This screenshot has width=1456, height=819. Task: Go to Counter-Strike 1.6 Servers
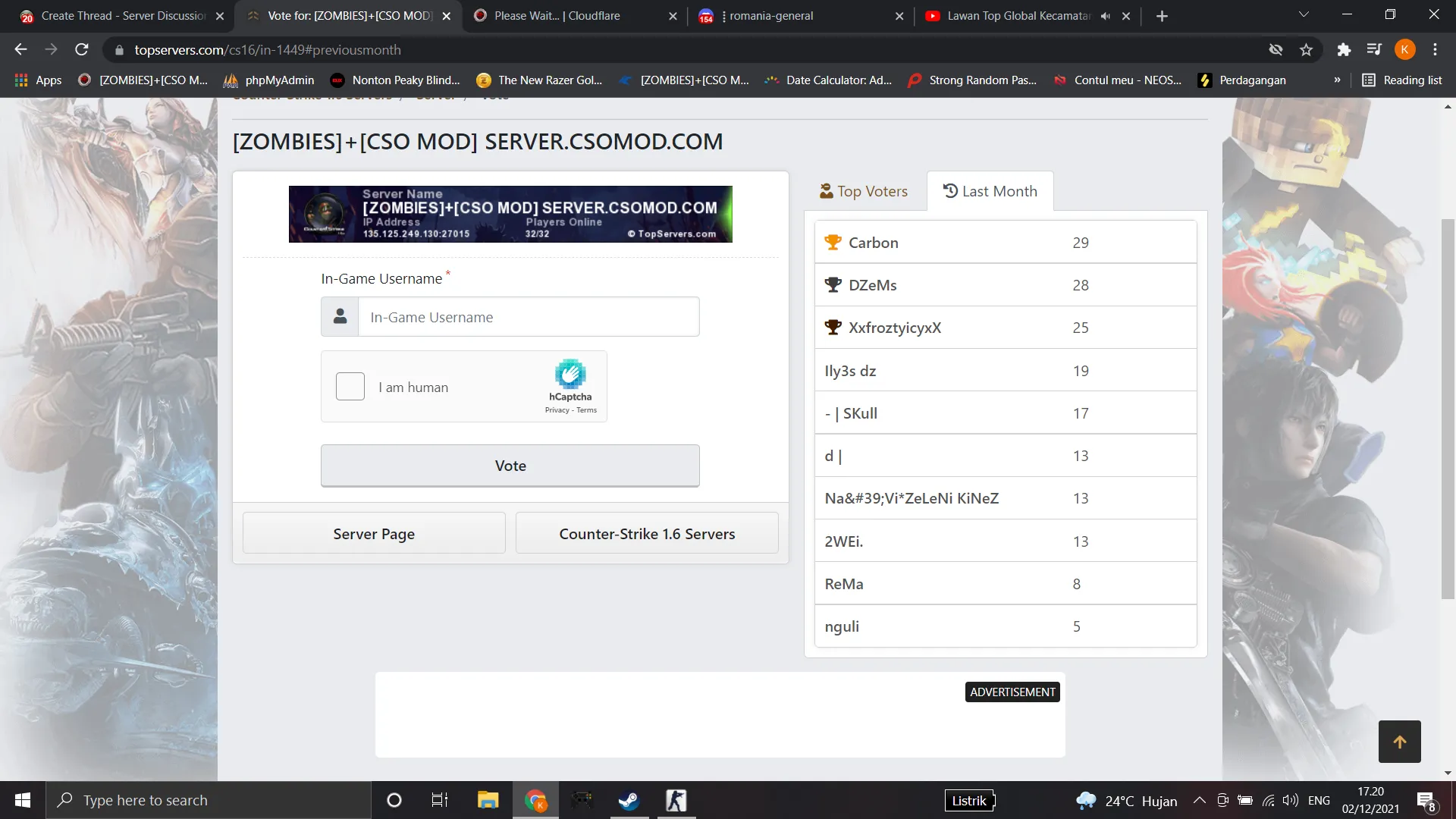[x=647, y=534]
